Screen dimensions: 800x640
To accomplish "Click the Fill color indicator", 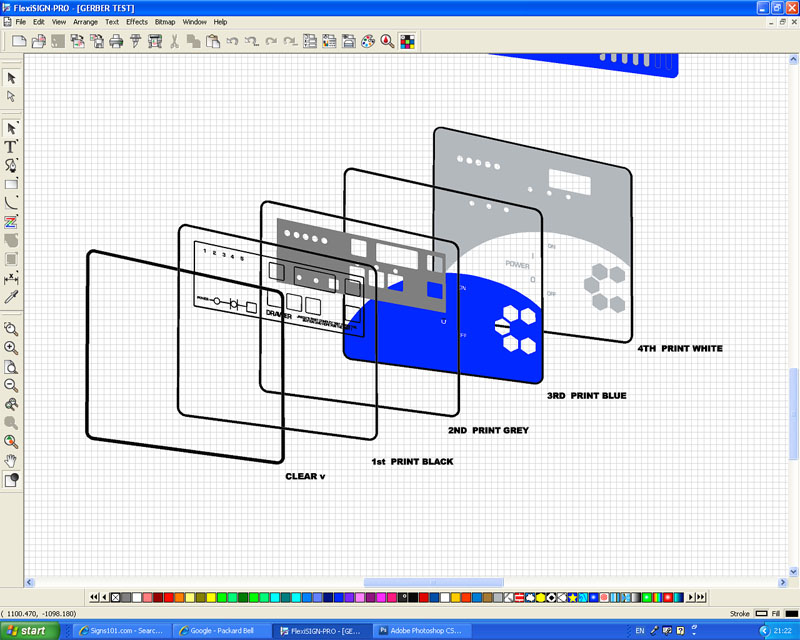I will pos(792,613).
